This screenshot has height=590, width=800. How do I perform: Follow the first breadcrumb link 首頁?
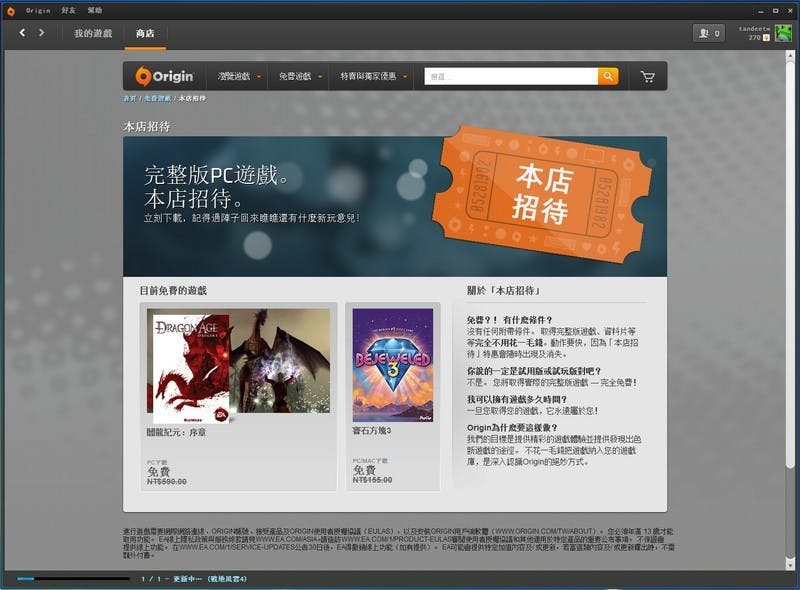(130, 99)
